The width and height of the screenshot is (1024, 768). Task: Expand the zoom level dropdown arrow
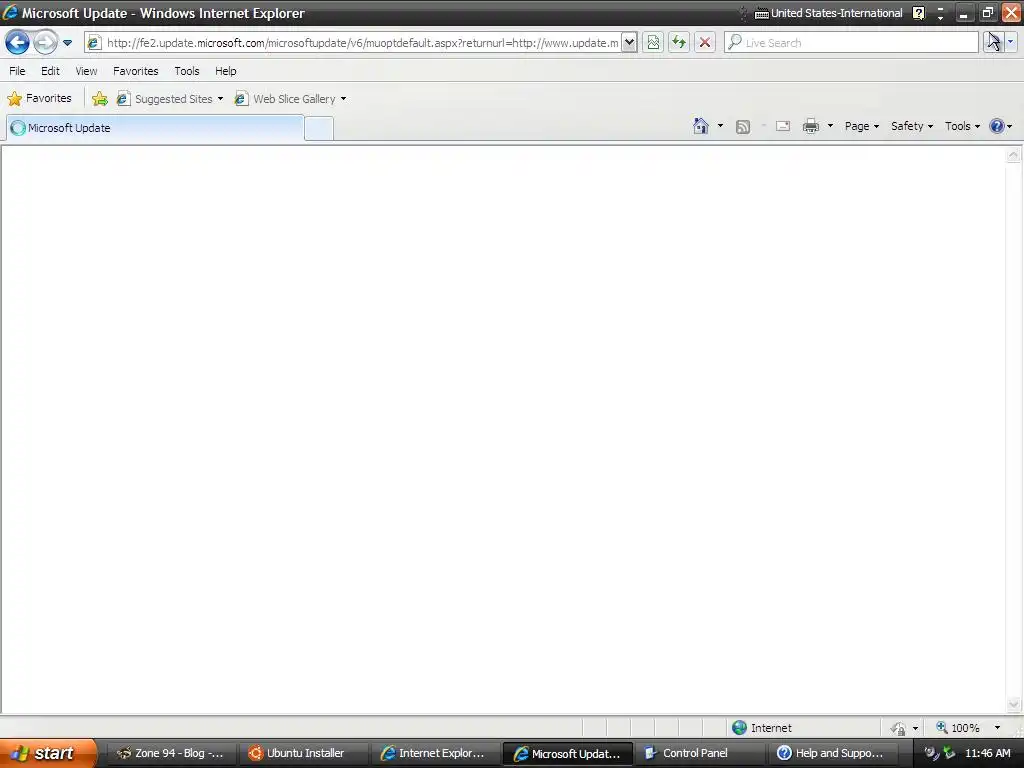997,728
